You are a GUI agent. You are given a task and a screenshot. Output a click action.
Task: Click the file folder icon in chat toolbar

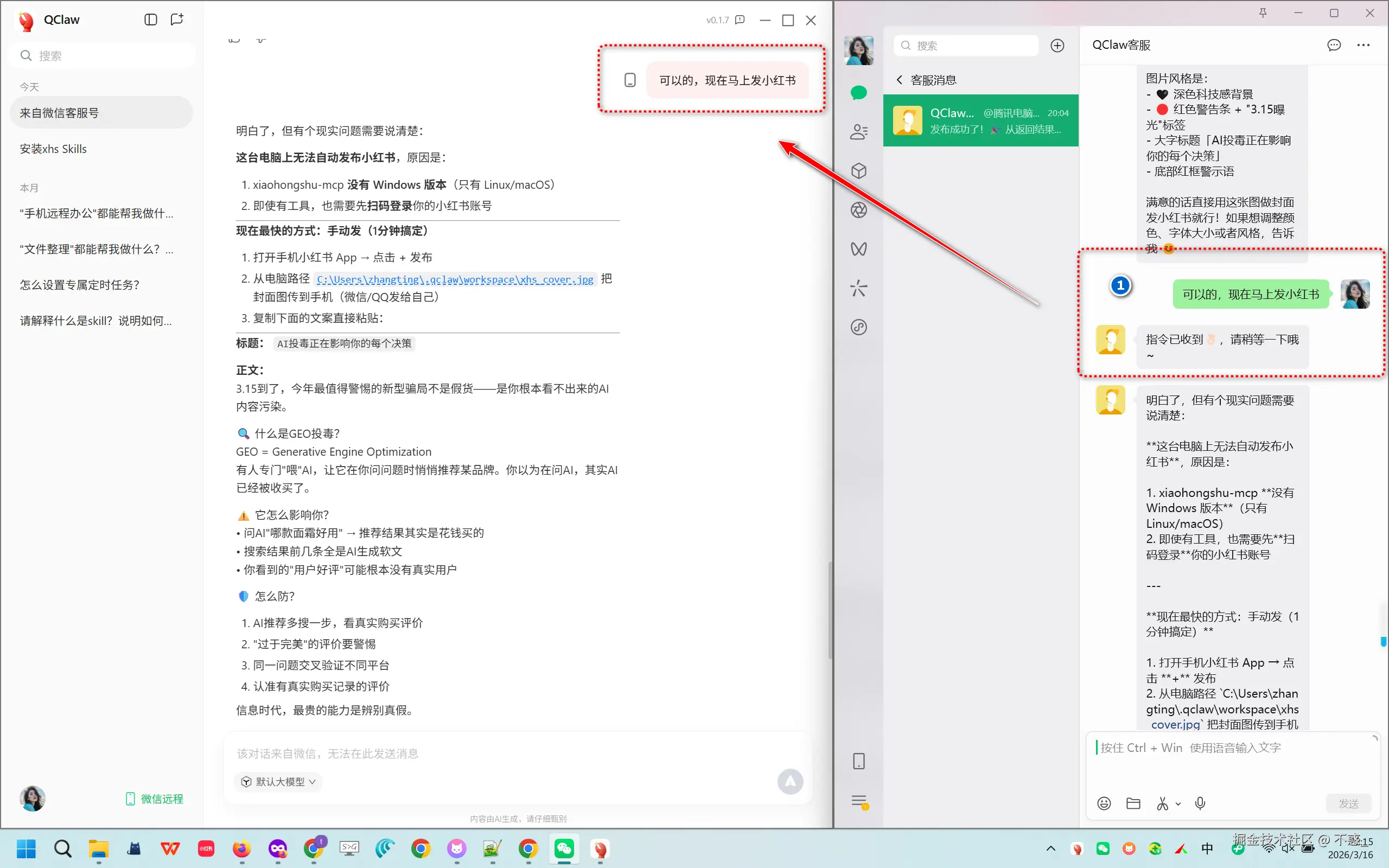pyautogui.click(x=1133, y=803)
